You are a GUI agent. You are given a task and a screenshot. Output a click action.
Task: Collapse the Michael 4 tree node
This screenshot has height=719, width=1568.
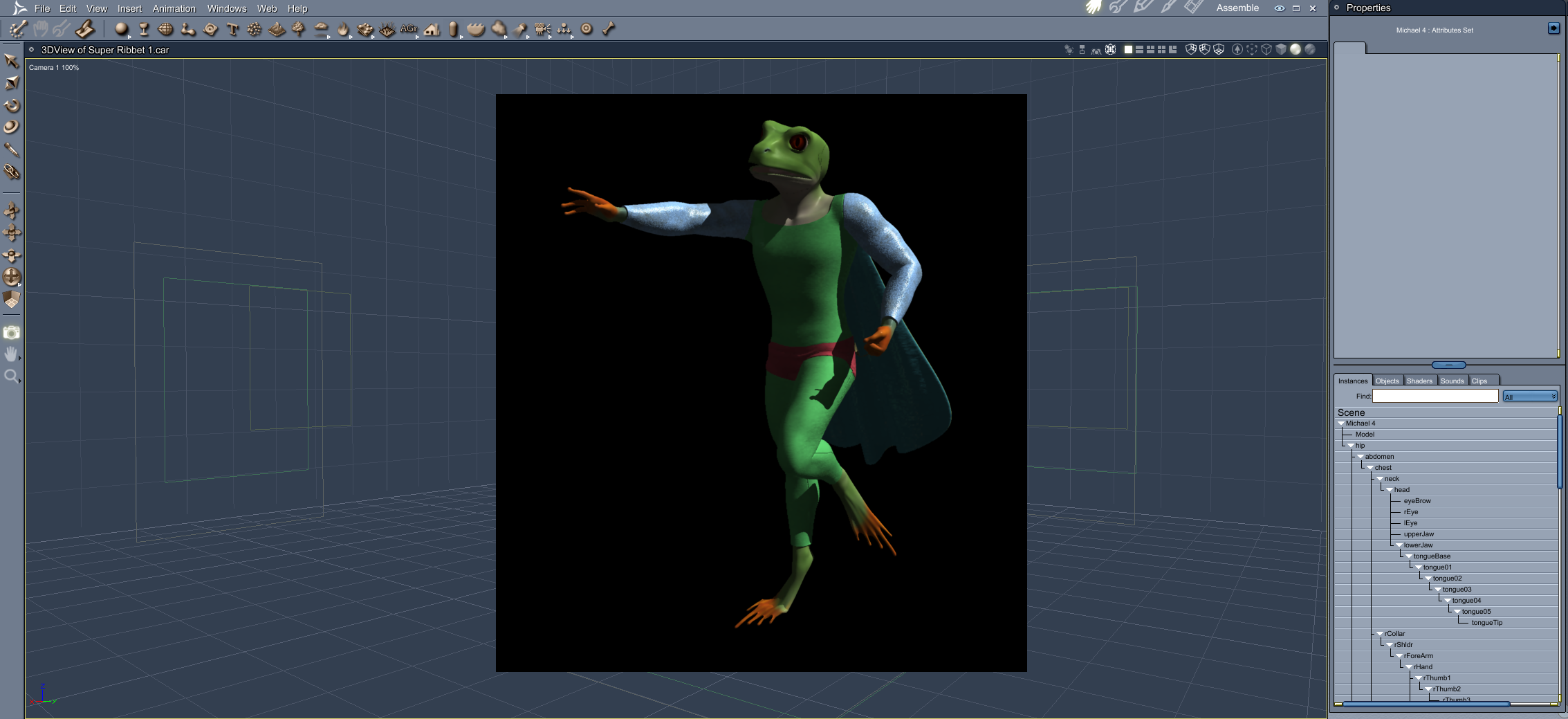[1341, 424]
